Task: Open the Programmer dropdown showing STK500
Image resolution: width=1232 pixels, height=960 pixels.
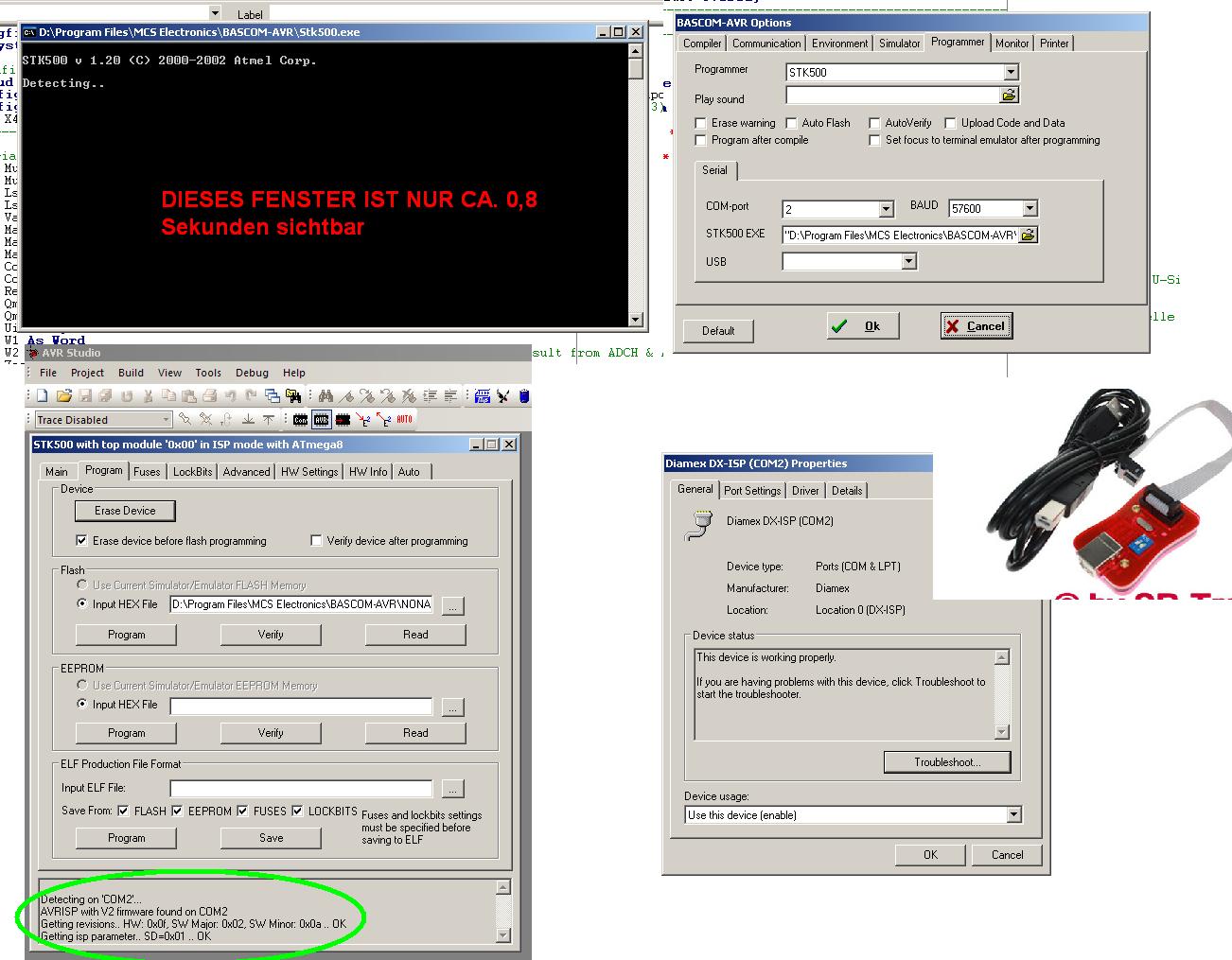Action: (1011, 72)
